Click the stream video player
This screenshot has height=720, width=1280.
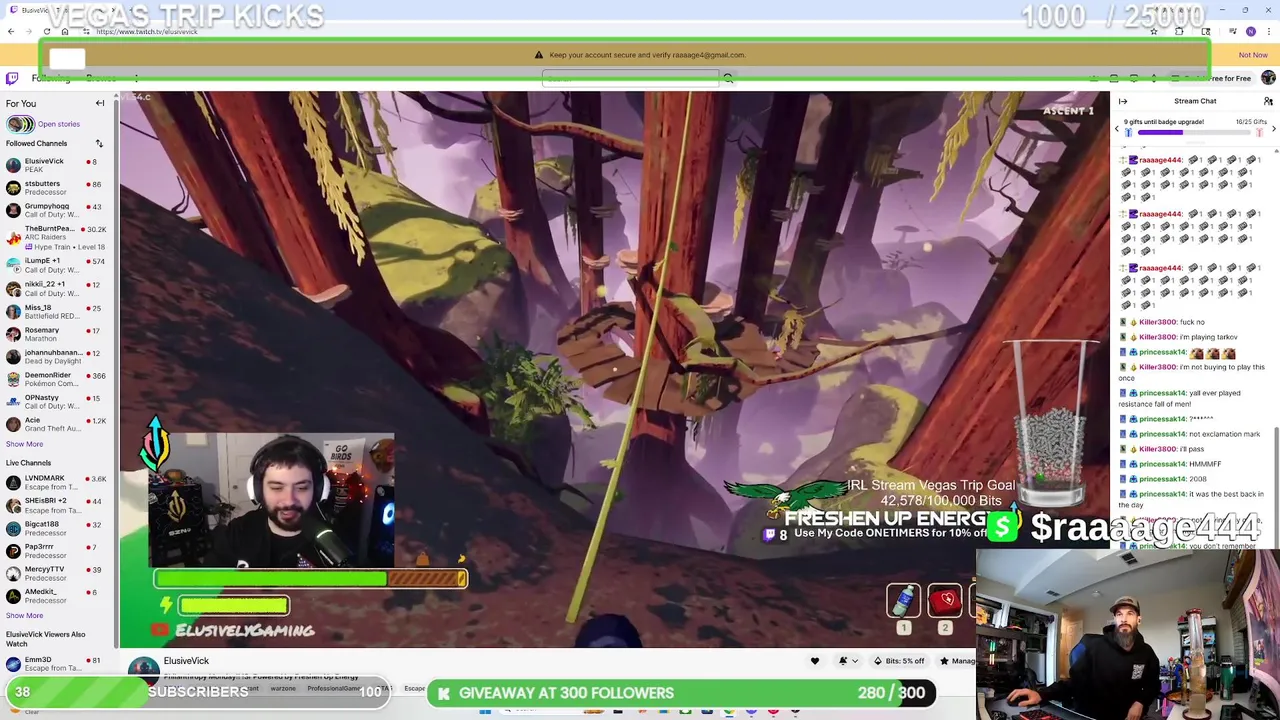click(x=614, y=370)
